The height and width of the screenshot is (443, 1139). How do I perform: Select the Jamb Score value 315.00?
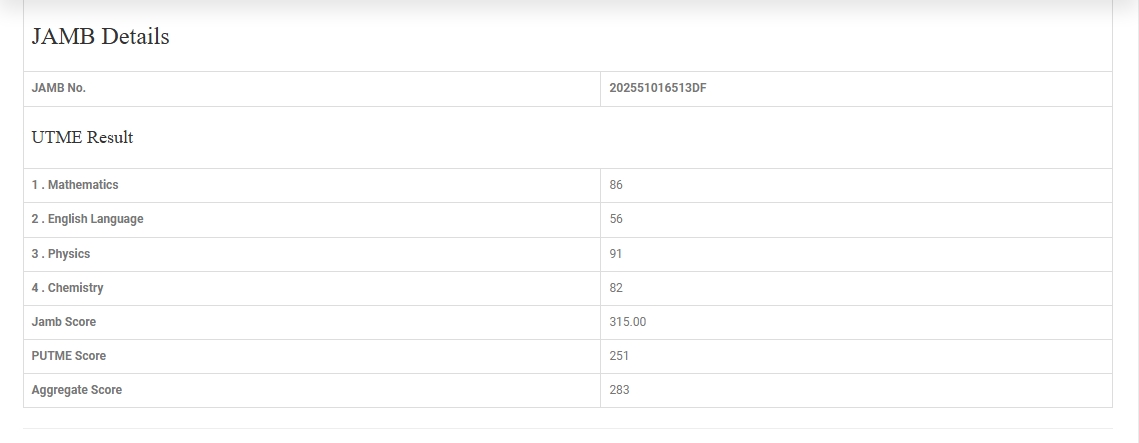click(627, 322)
